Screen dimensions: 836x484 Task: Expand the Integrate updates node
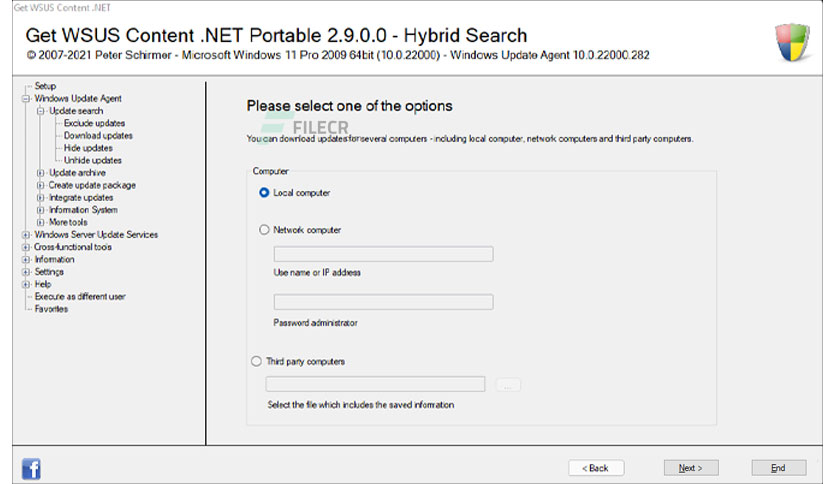point(41,197)
